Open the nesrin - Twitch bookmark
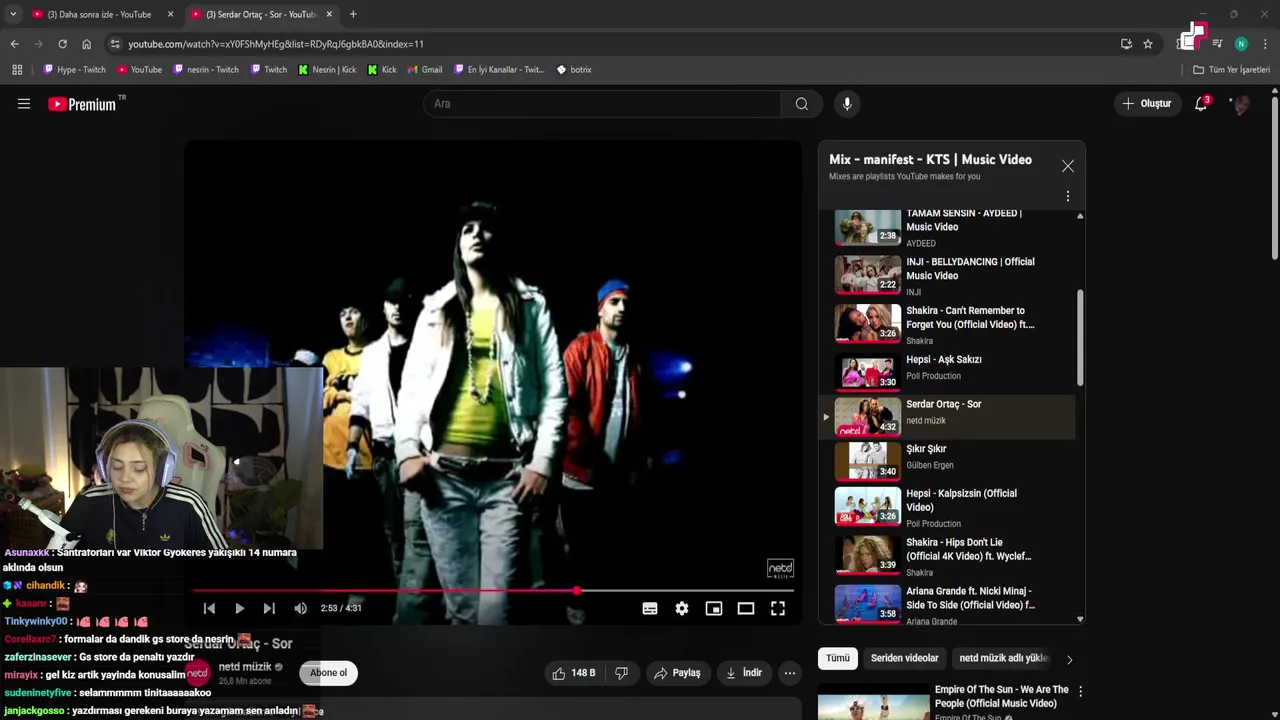Viewport: 1280px width, 720px height. tap(206, 70)
